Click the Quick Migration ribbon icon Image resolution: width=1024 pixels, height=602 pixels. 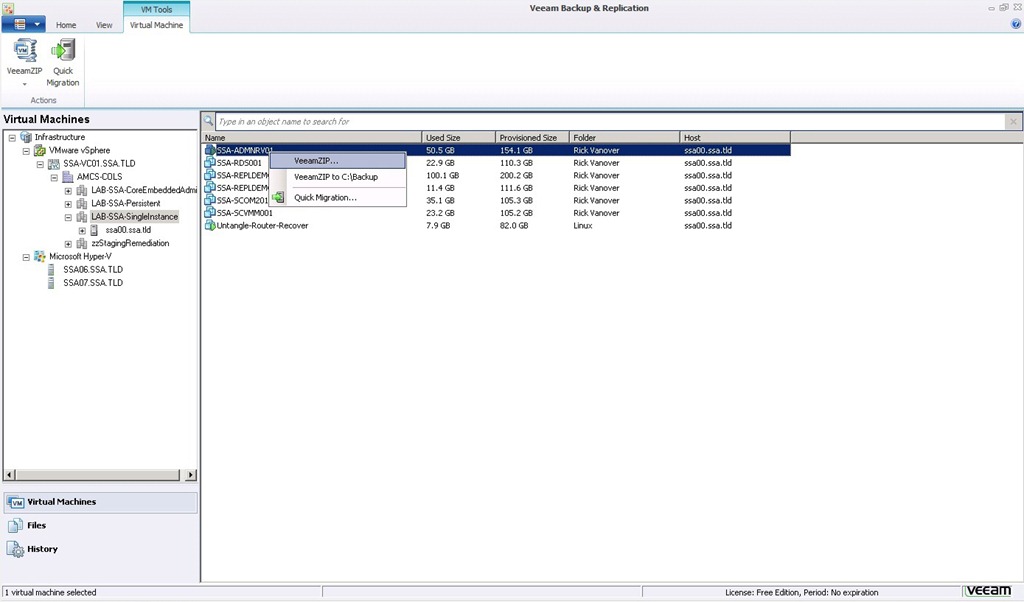63,51
